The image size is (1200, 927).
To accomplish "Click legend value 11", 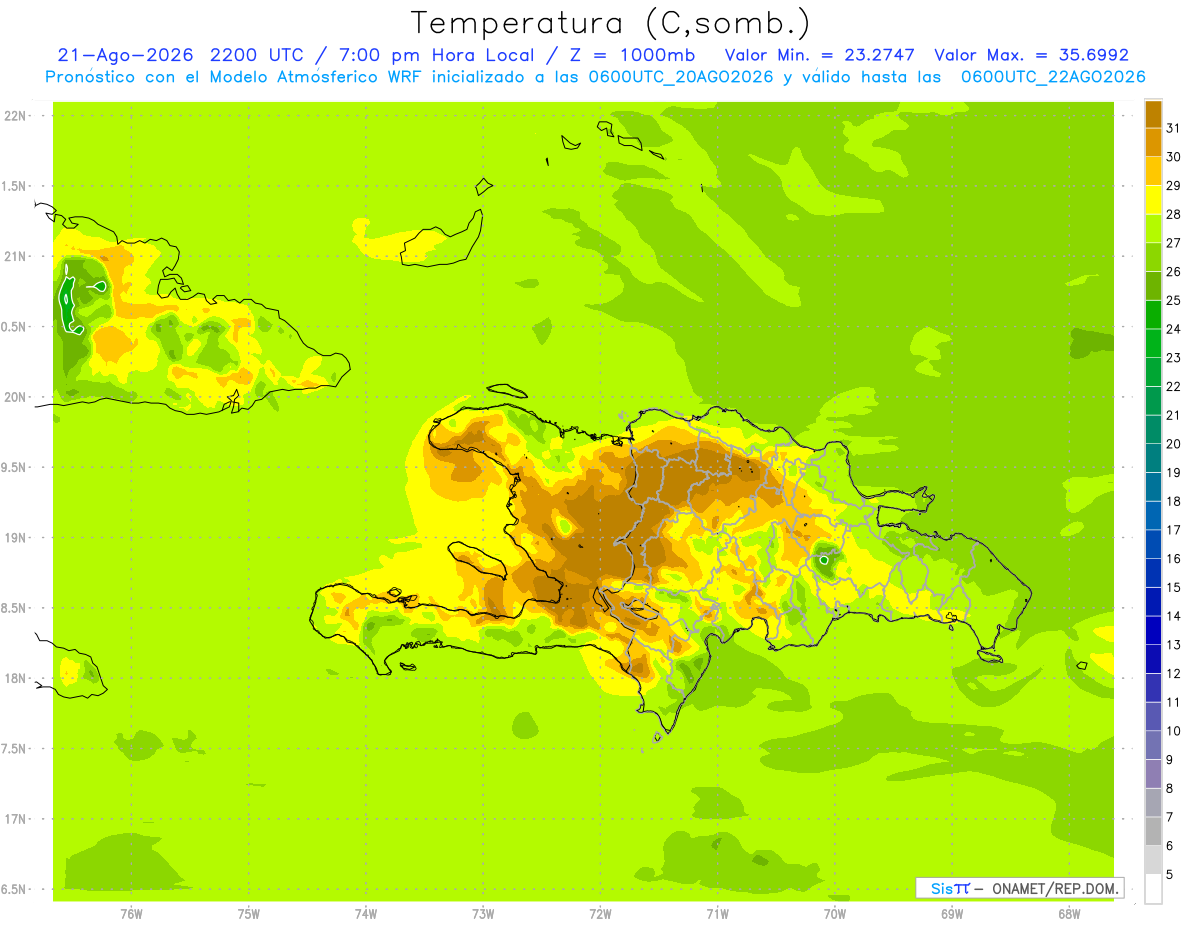I will [x=1174, y=702].
